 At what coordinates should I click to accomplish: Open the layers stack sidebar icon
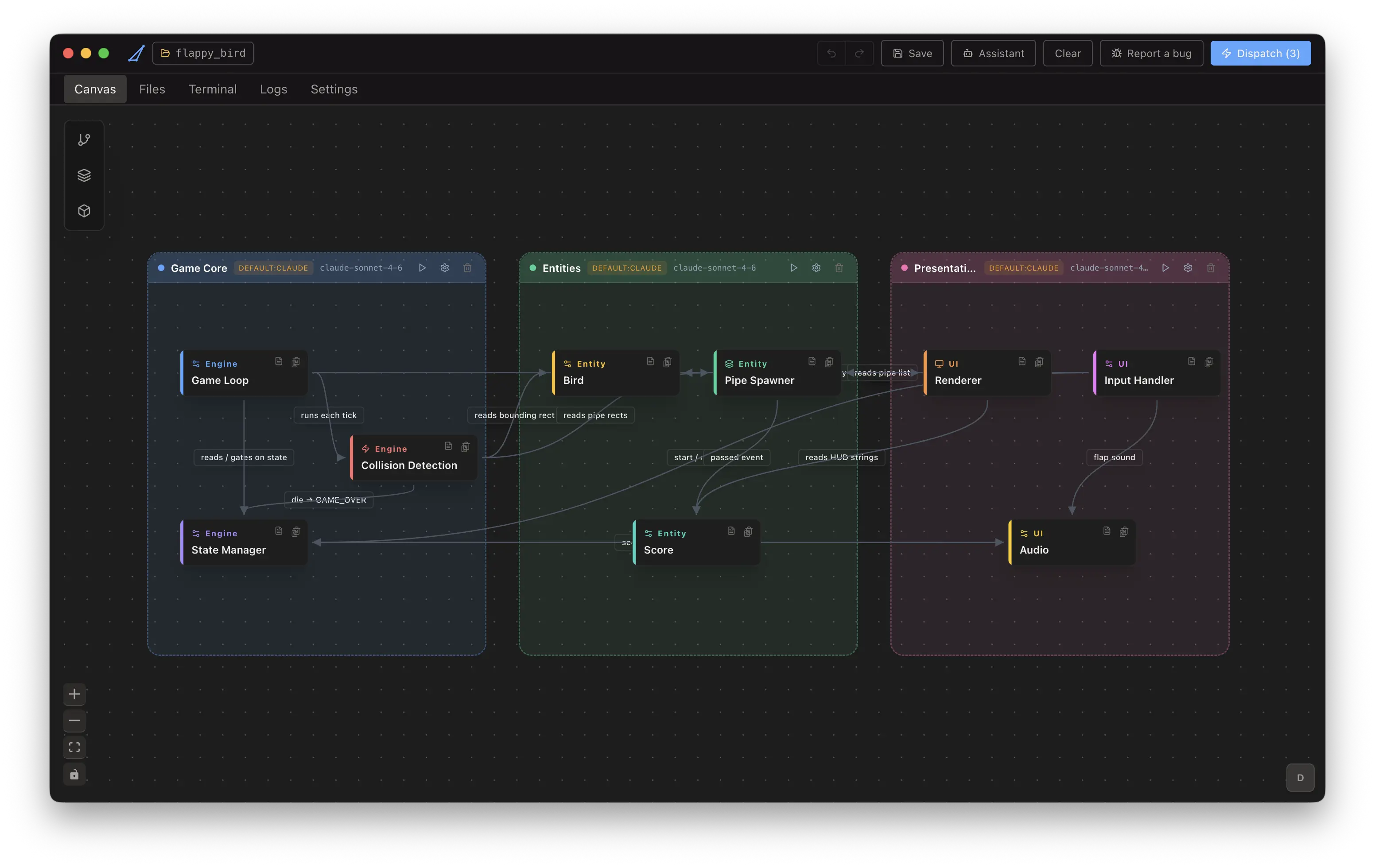[x=84, y=175]
